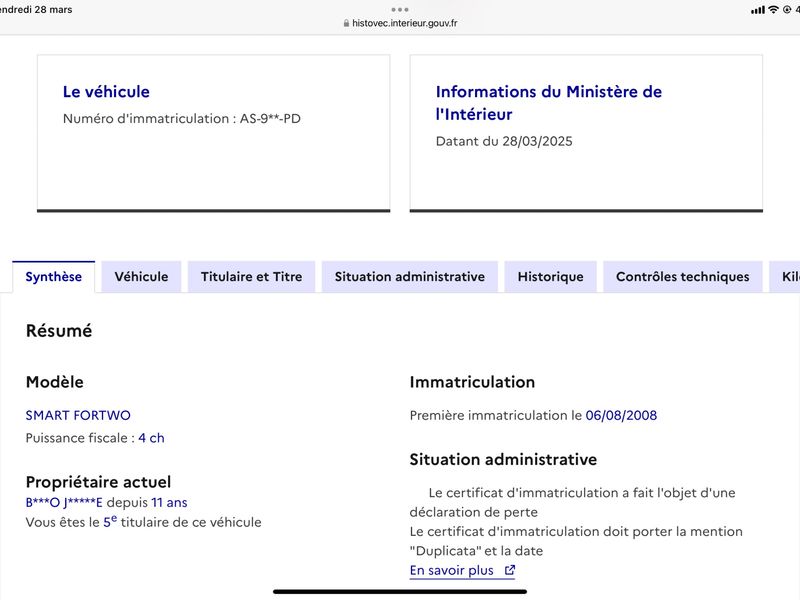Click the Datant du 28/03/2025 text

pos(504,141)
